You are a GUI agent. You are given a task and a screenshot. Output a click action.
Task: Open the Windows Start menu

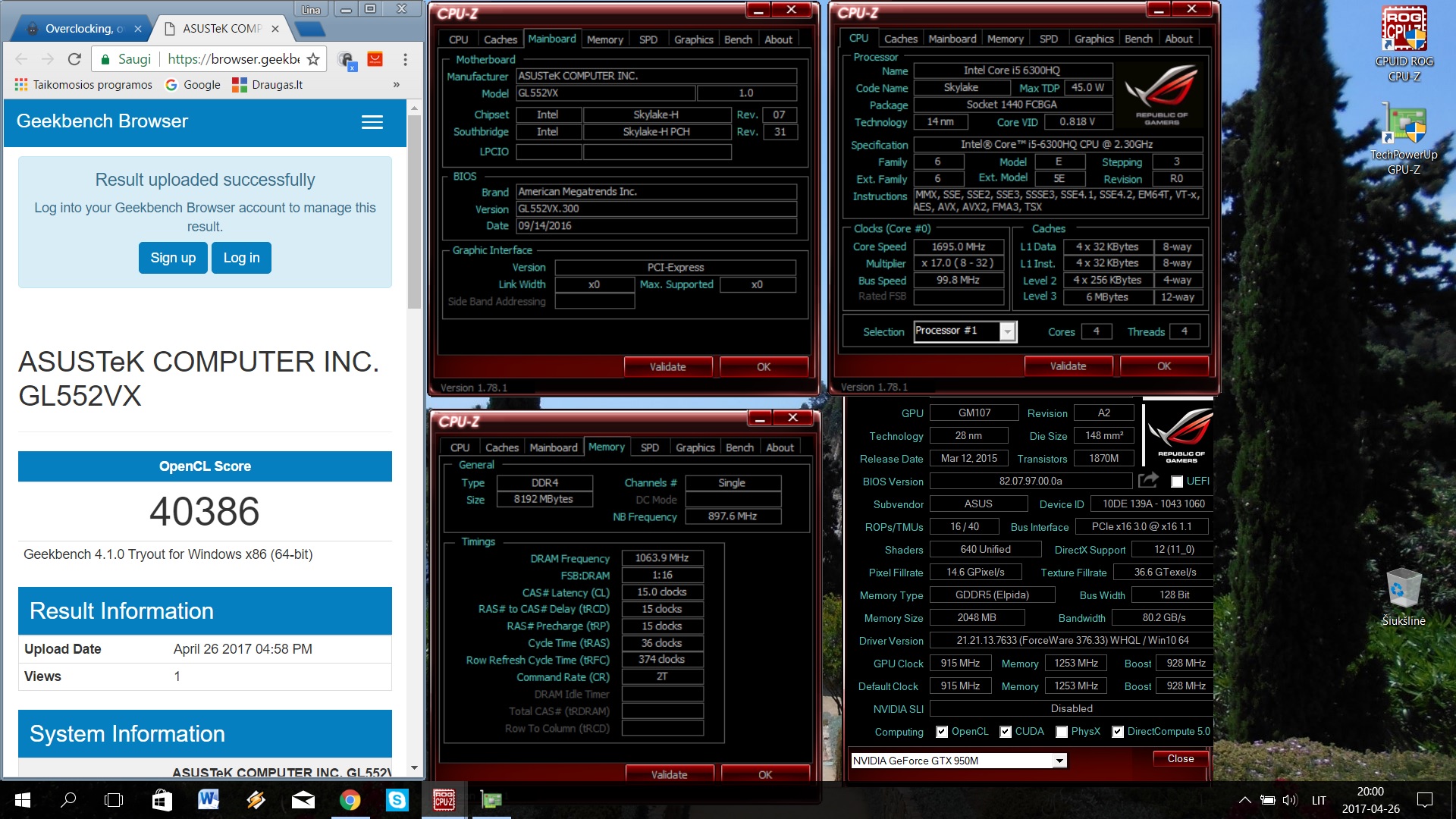(x=23, y=799)
